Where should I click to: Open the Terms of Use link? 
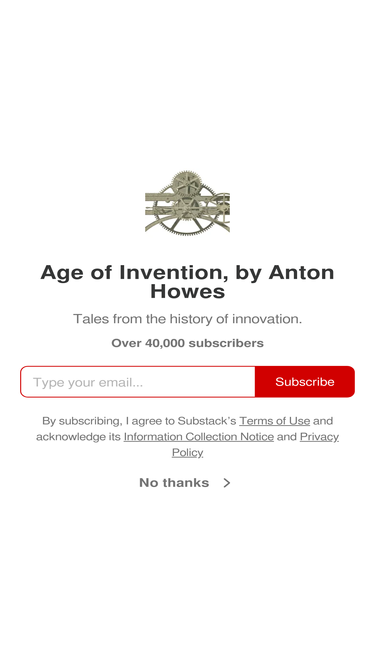[274, 421]
